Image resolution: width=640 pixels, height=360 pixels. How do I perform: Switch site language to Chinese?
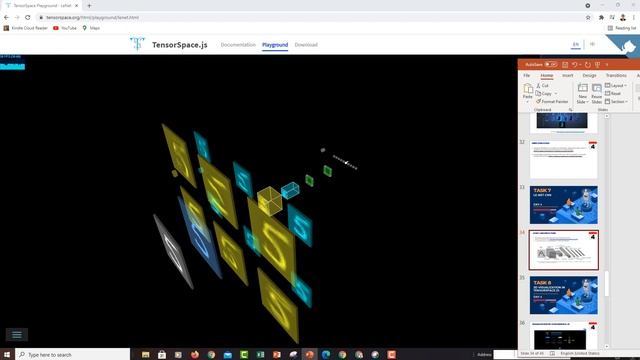[x=592, y=44]
